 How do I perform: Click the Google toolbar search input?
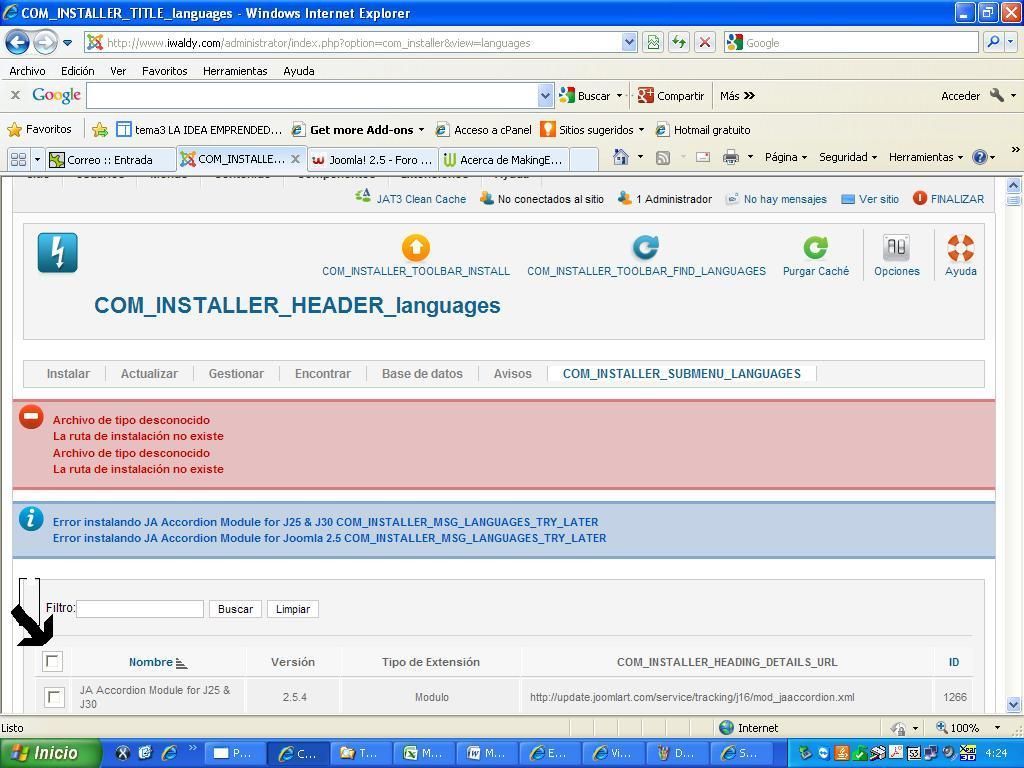tap(313, 96)
